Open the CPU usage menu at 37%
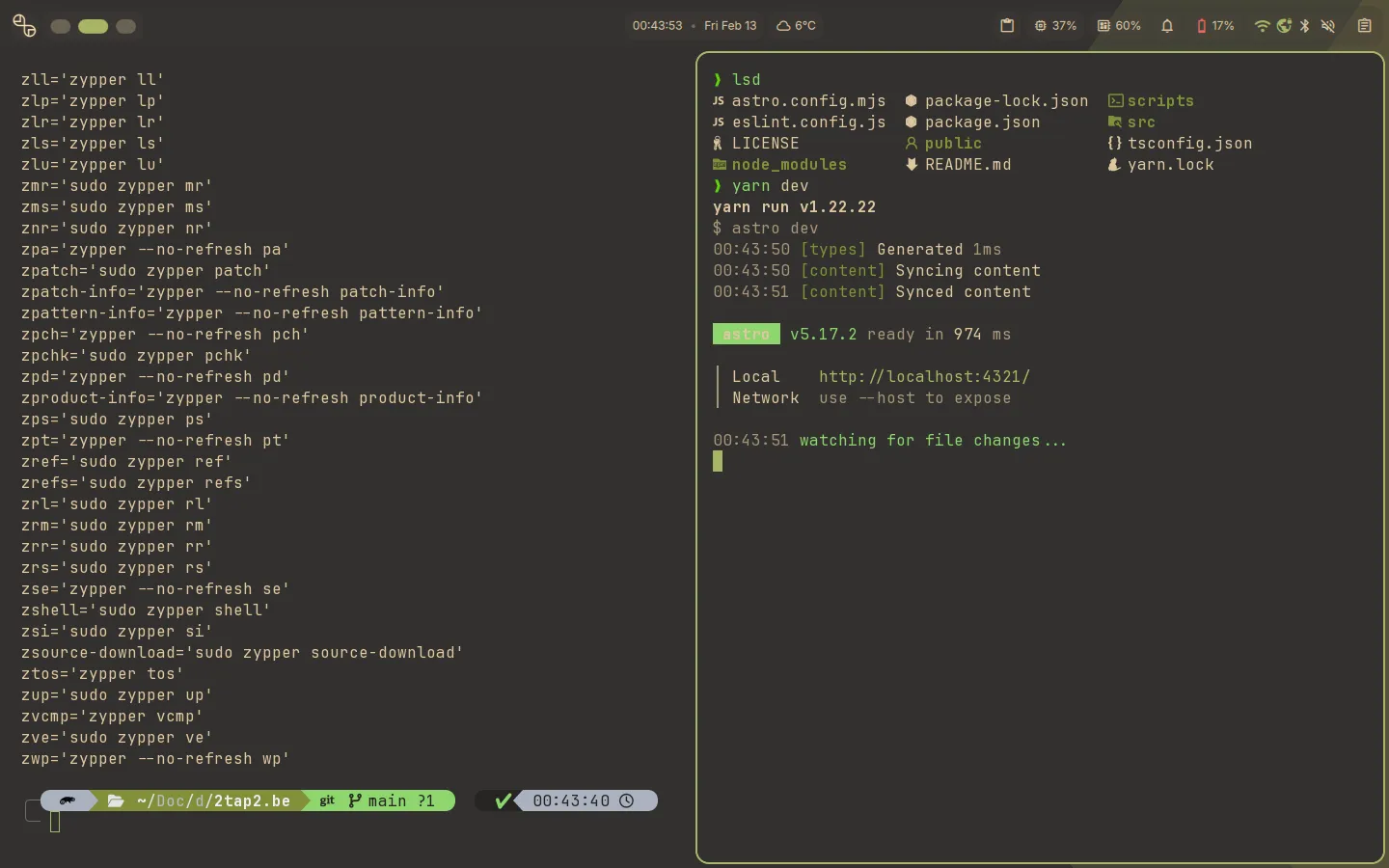This screenshot has width=1389, height=868. pos(1055,26)
